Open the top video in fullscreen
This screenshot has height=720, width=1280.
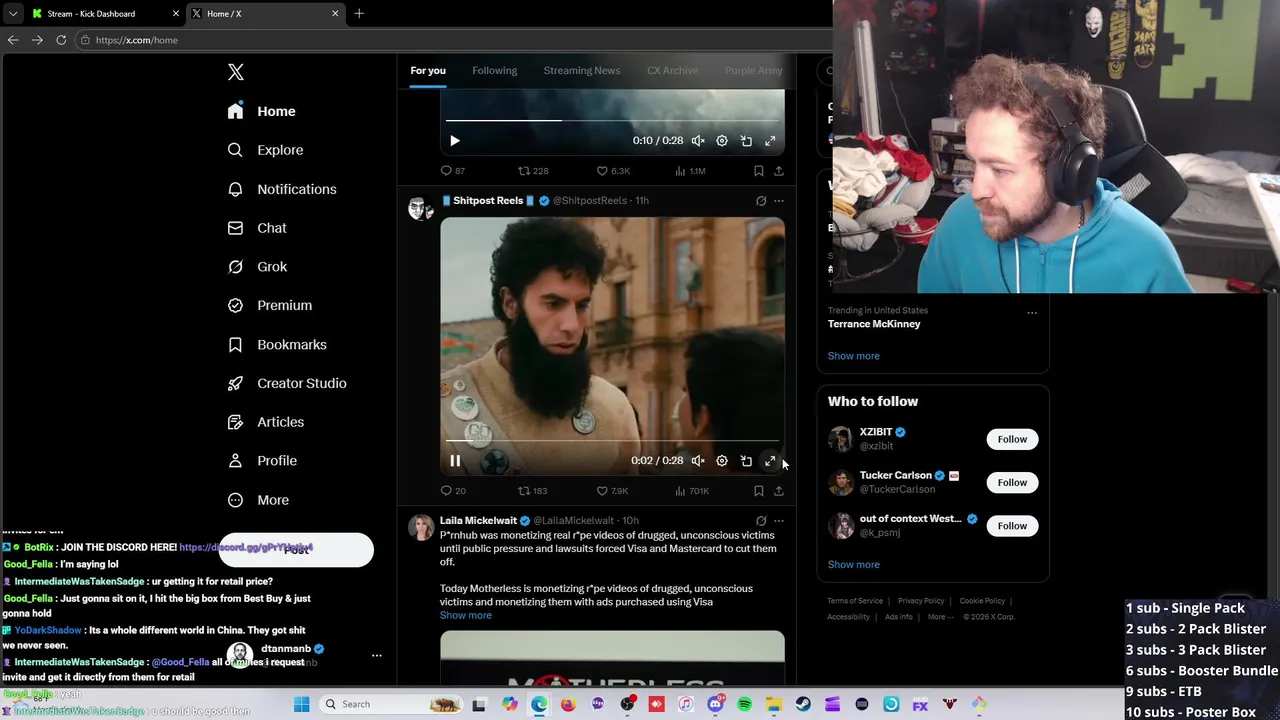770,141
